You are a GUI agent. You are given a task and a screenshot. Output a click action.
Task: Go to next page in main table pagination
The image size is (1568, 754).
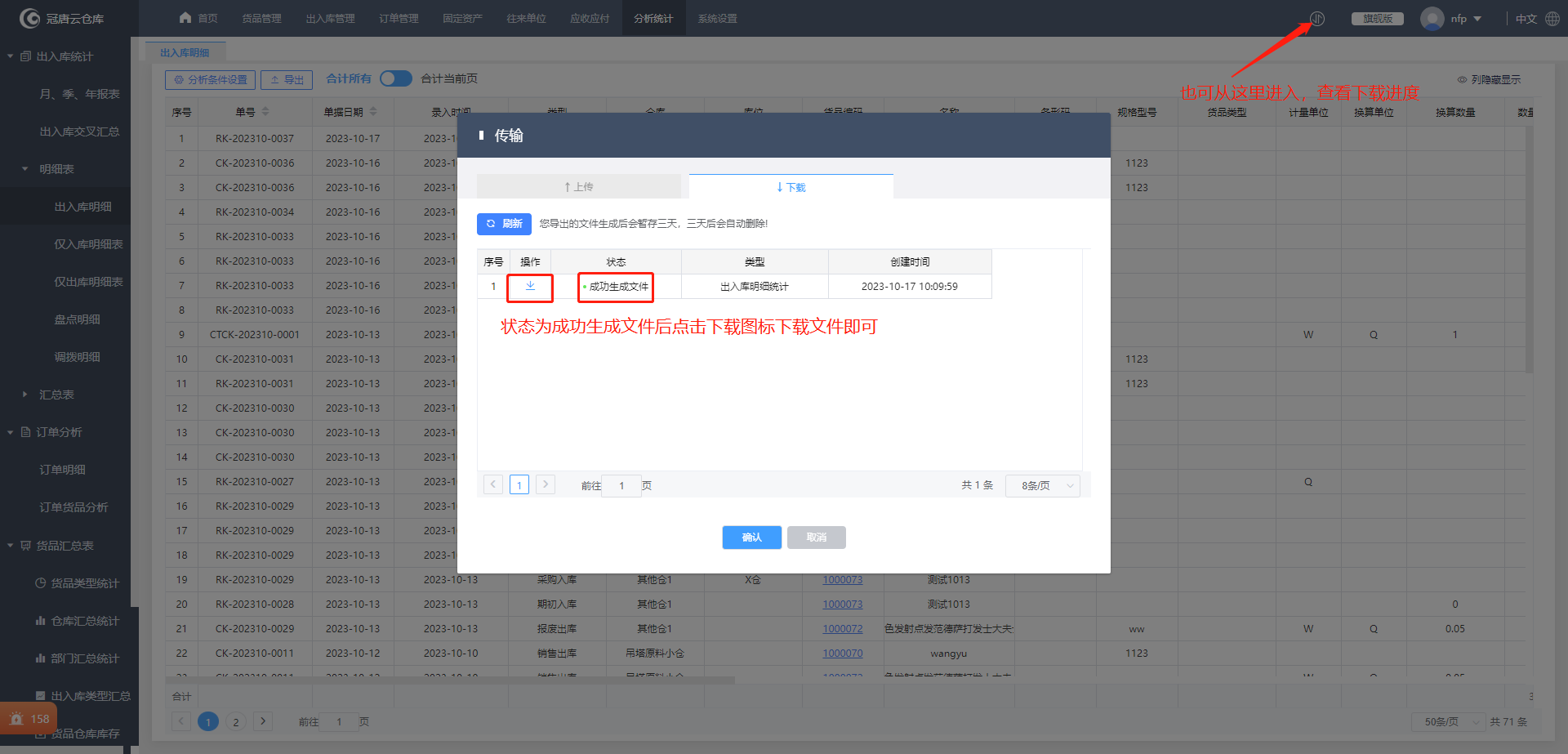[x=262, y=721]
